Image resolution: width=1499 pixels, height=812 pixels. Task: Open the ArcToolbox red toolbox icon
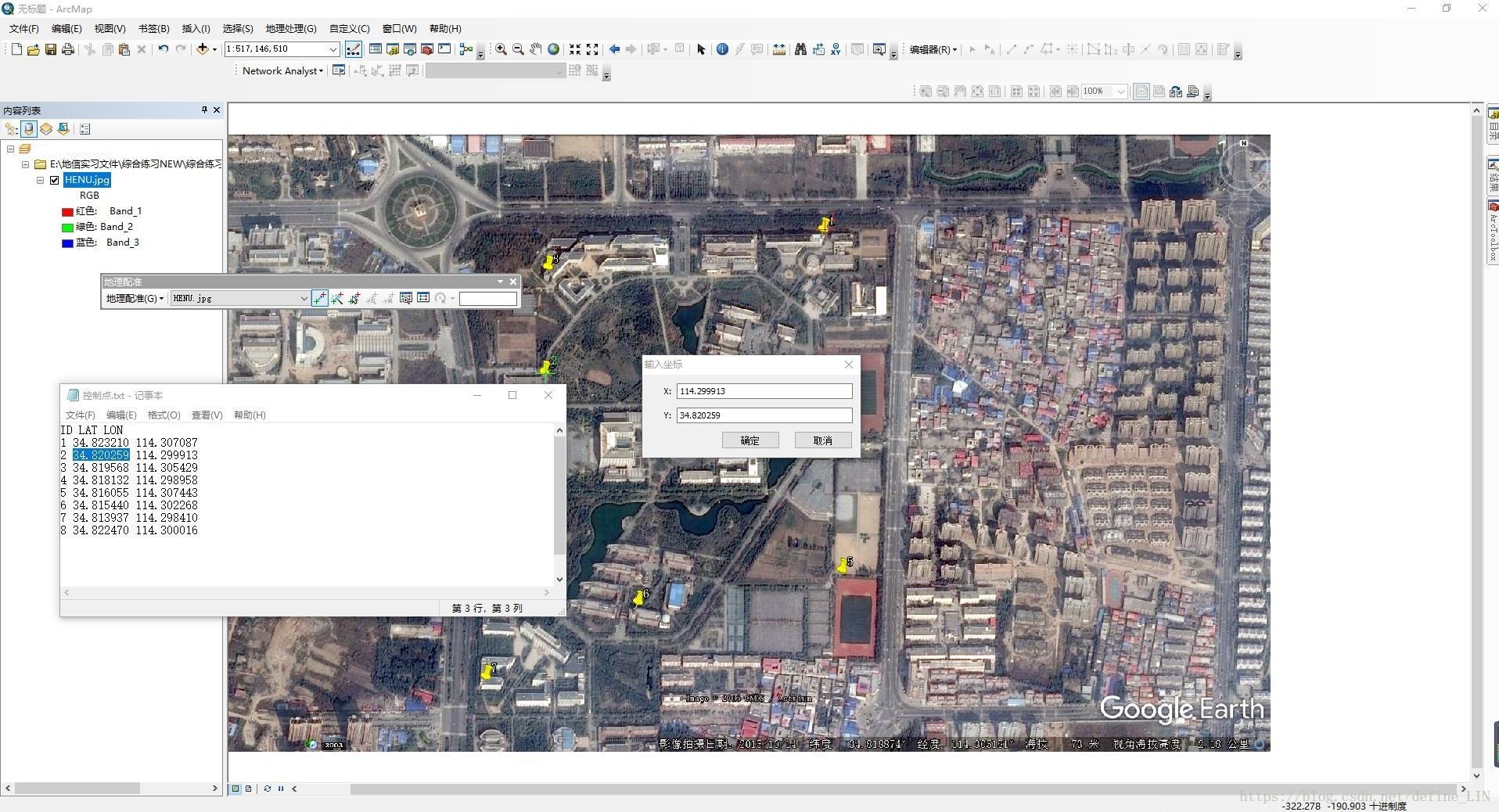click(427, 49)
